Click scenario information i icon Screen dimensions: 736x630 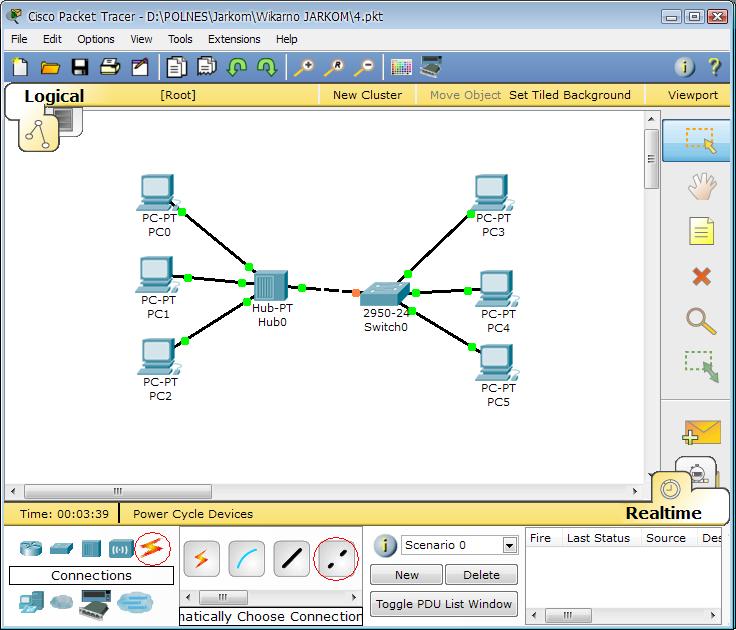[x=385, y=545]
